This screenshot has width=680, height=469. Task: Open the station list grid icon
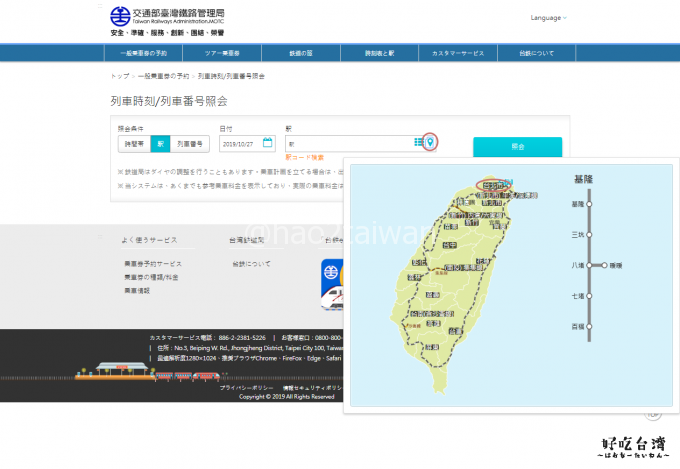point(418,143)
